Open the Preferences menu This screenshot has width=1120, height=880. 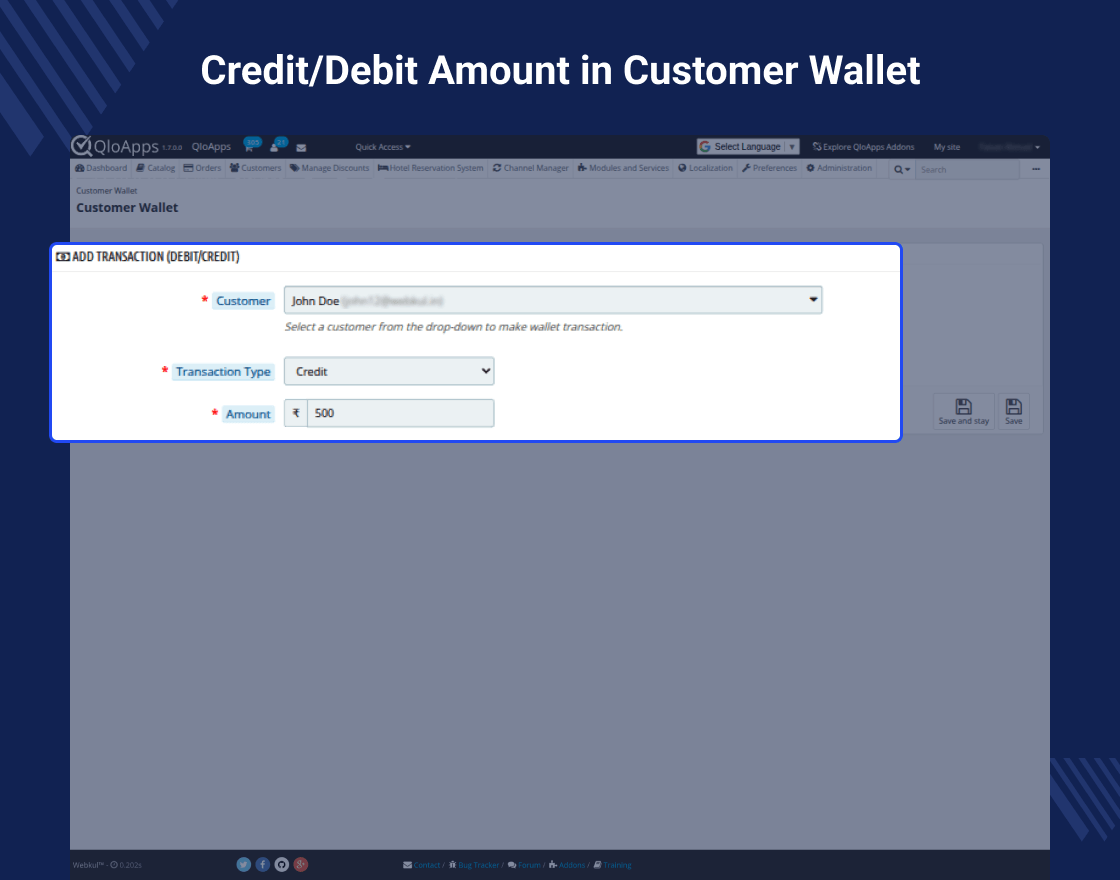[x=769, y=169]
